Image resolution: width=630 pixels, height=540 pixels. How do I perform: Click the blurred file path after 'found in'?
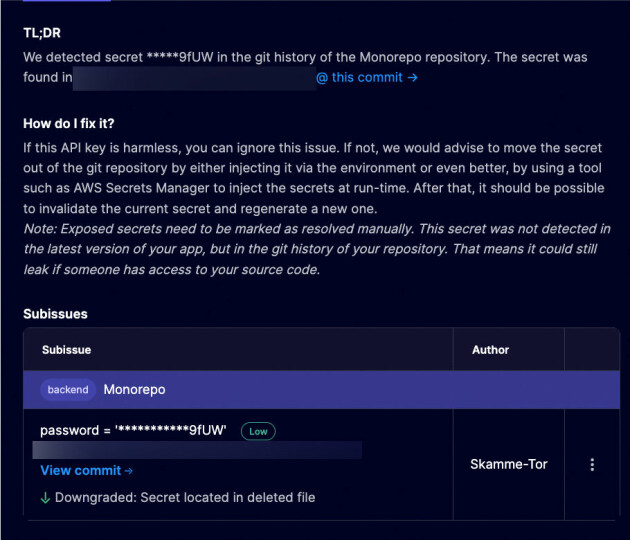tap(194, 78)
